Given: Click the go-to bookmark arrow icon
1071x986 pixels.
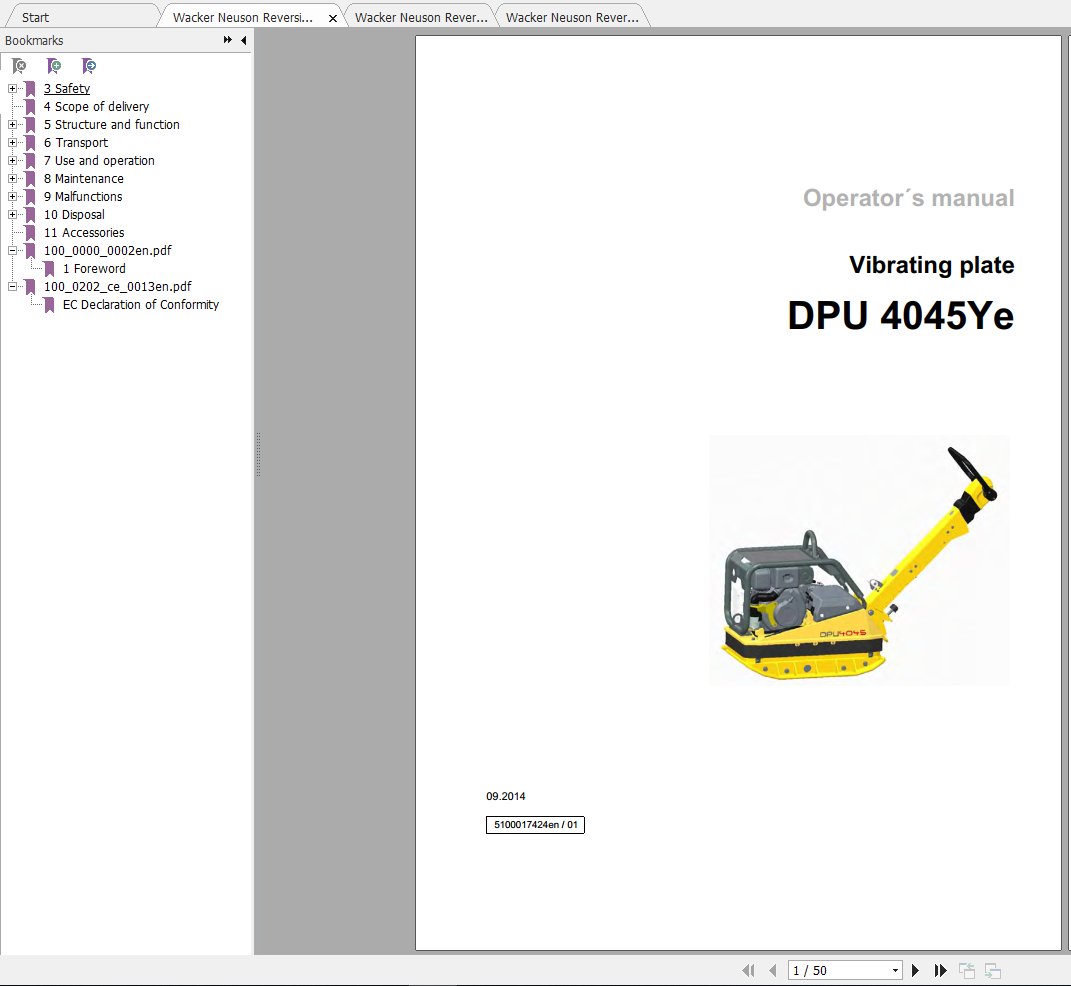Looking at the screenshot, I should 88,66.
